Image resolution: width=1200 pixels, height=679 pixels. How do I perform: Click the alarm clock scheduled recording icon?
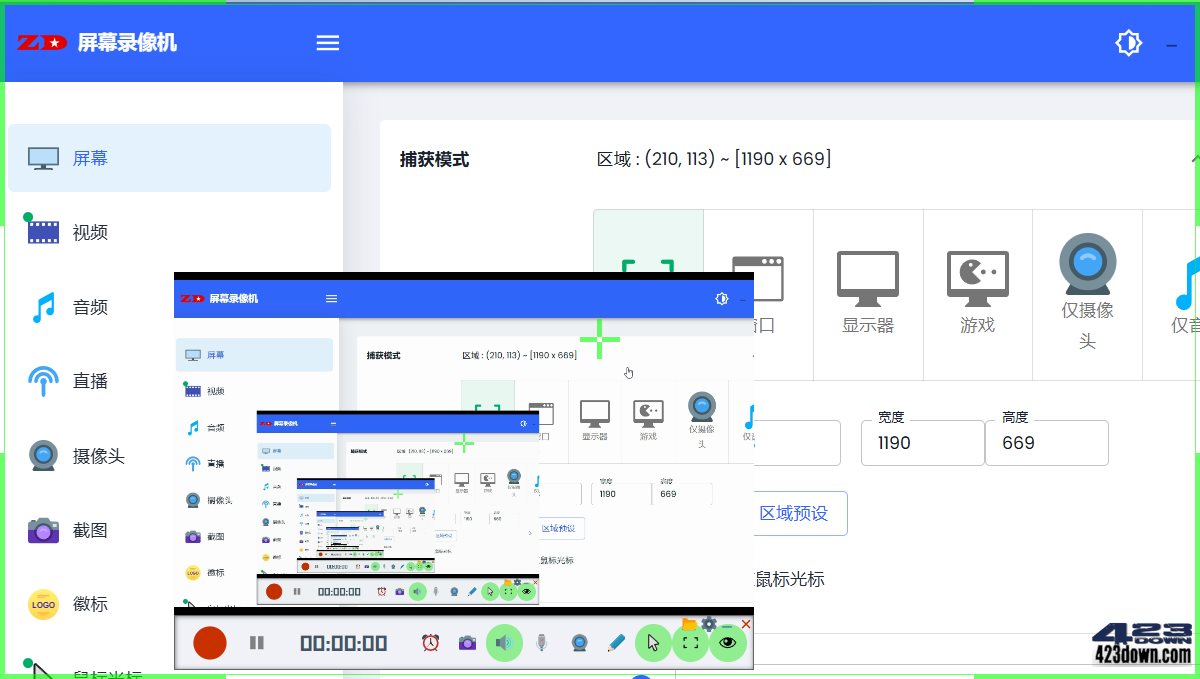pos(430,643)
